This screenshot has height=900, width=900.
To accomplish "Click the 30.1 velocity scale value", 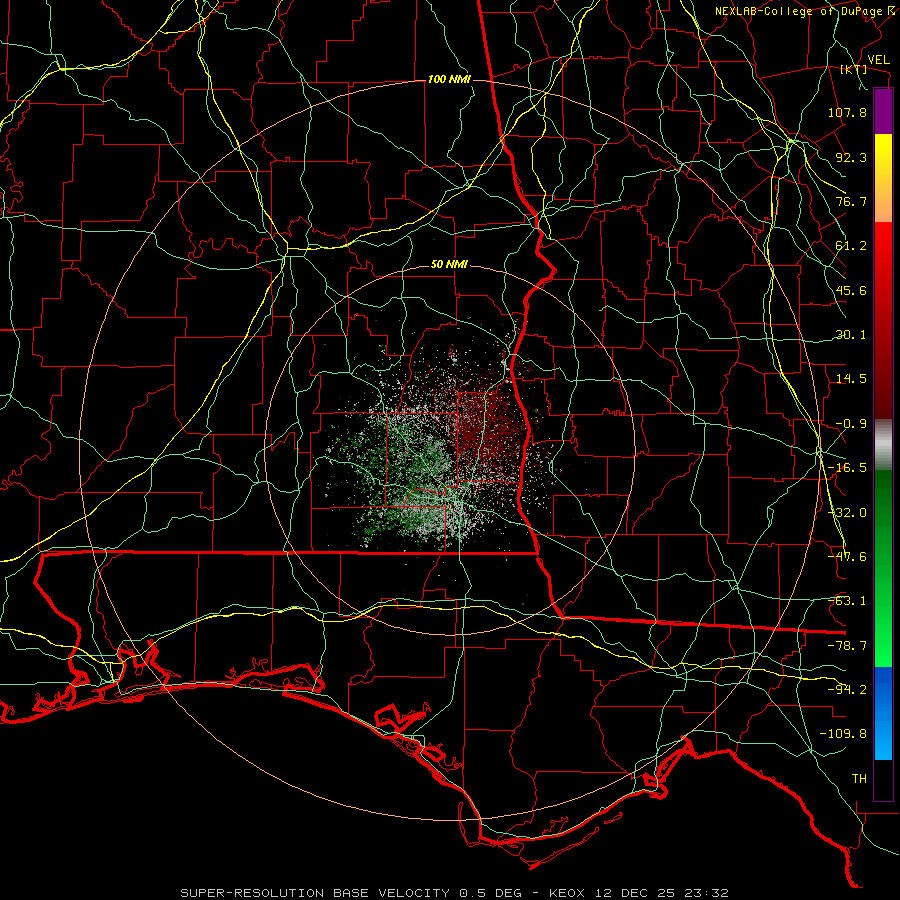I will pyautogui.click(x=851, y=335).
